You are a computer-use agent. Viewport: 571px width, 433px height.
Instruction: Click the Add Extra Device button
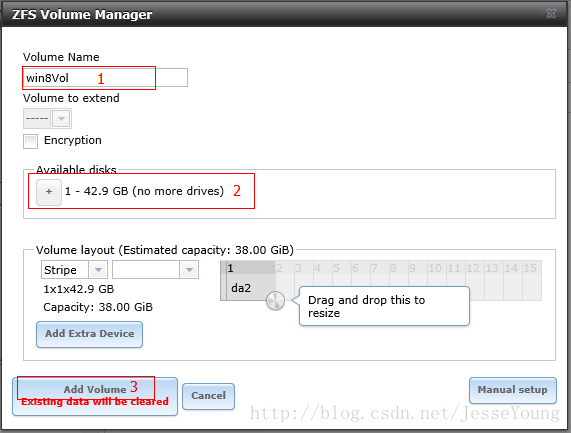(90, 334)
